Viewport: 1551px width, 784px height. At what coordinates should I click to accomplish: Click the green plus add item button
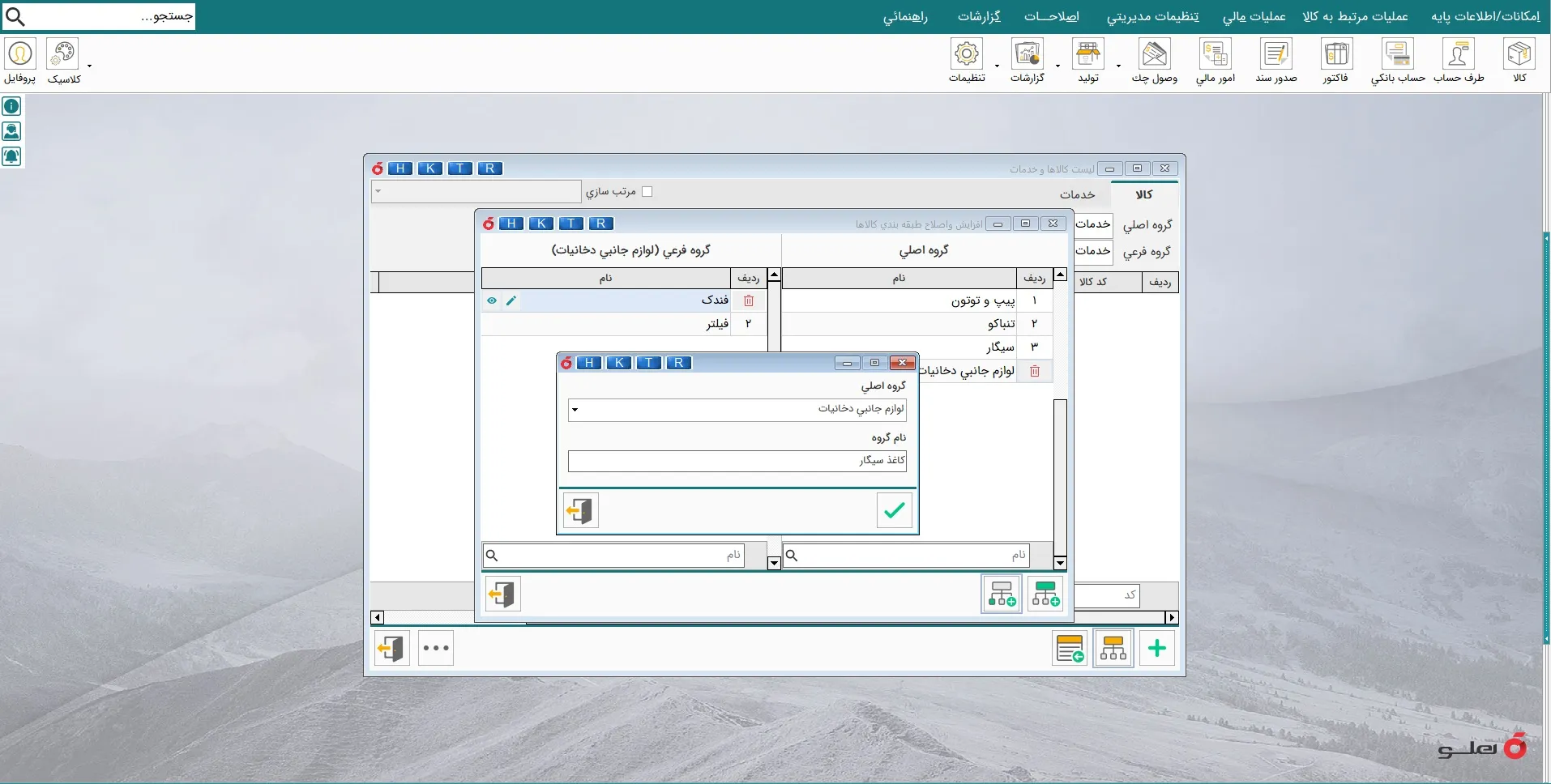pyautogui.click(x=1156, y=648)
